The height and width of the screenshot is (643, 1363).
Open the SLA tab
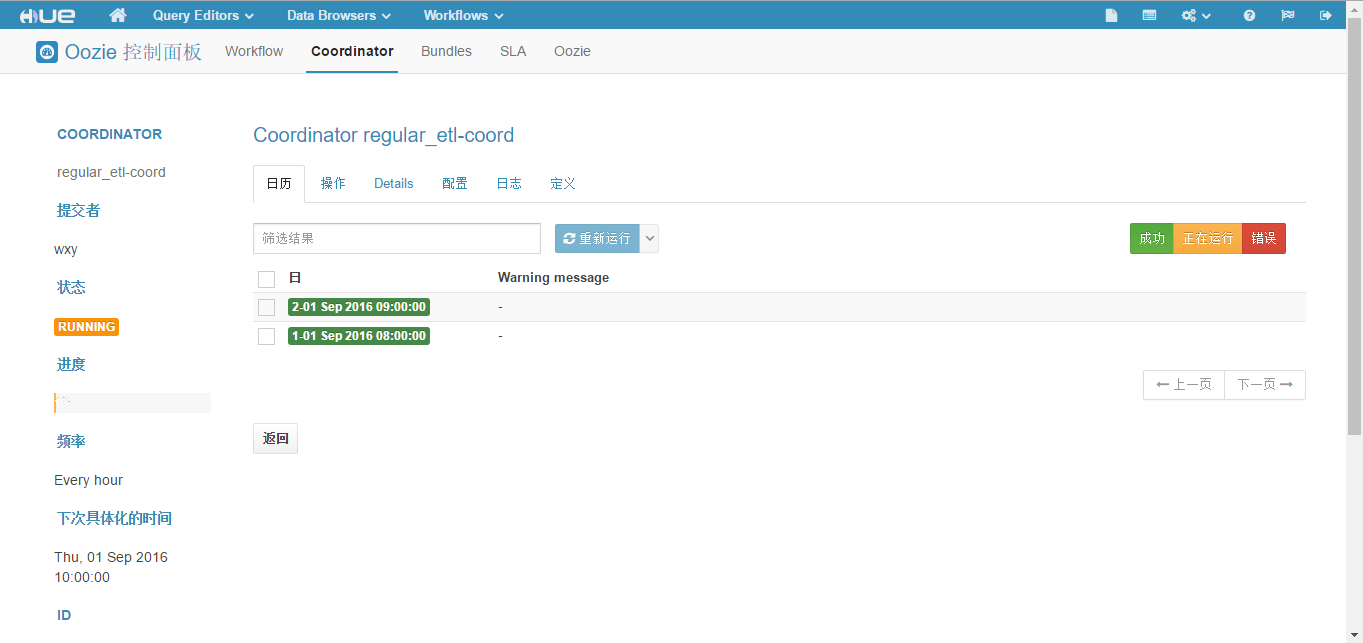coord(513,51)
